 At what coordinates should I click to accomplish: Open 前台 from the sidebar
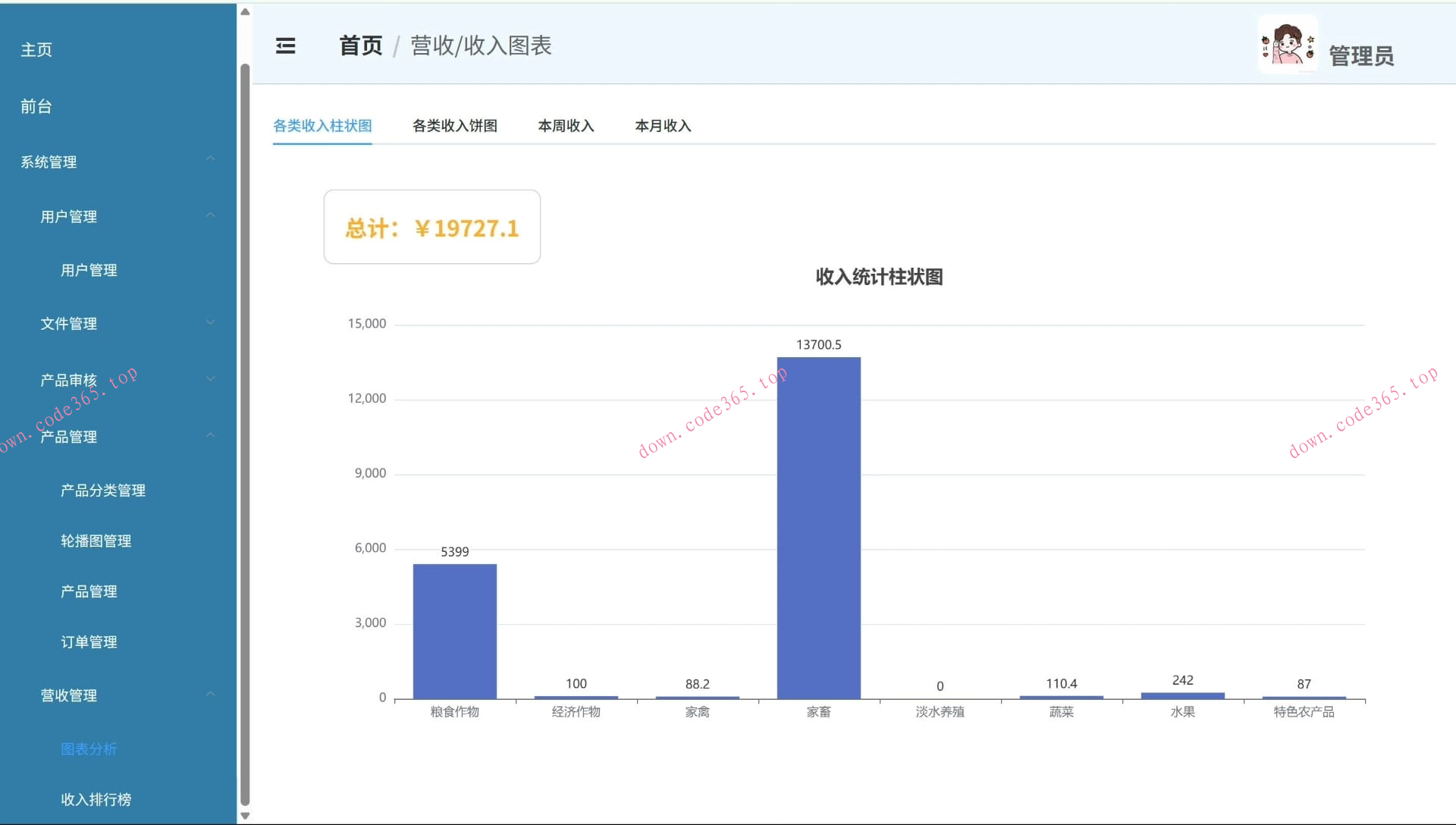coord(35,106)
